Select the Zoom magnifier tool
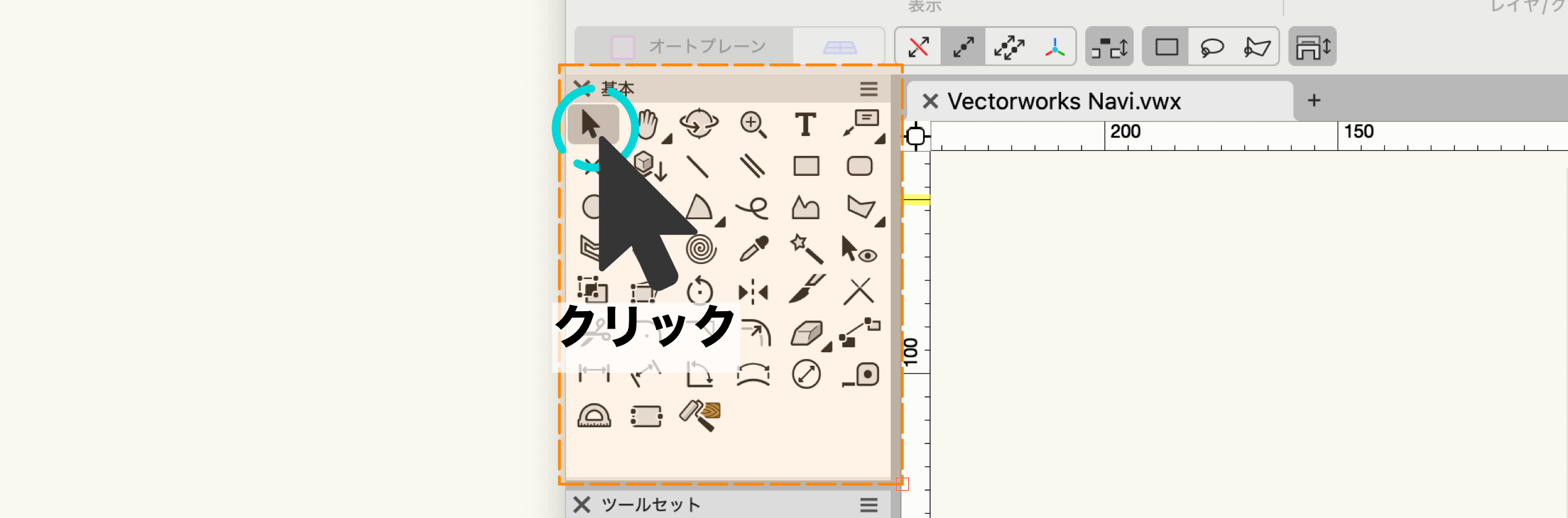Viewport: 1568px width, 518px height. [x=753, y=124]
